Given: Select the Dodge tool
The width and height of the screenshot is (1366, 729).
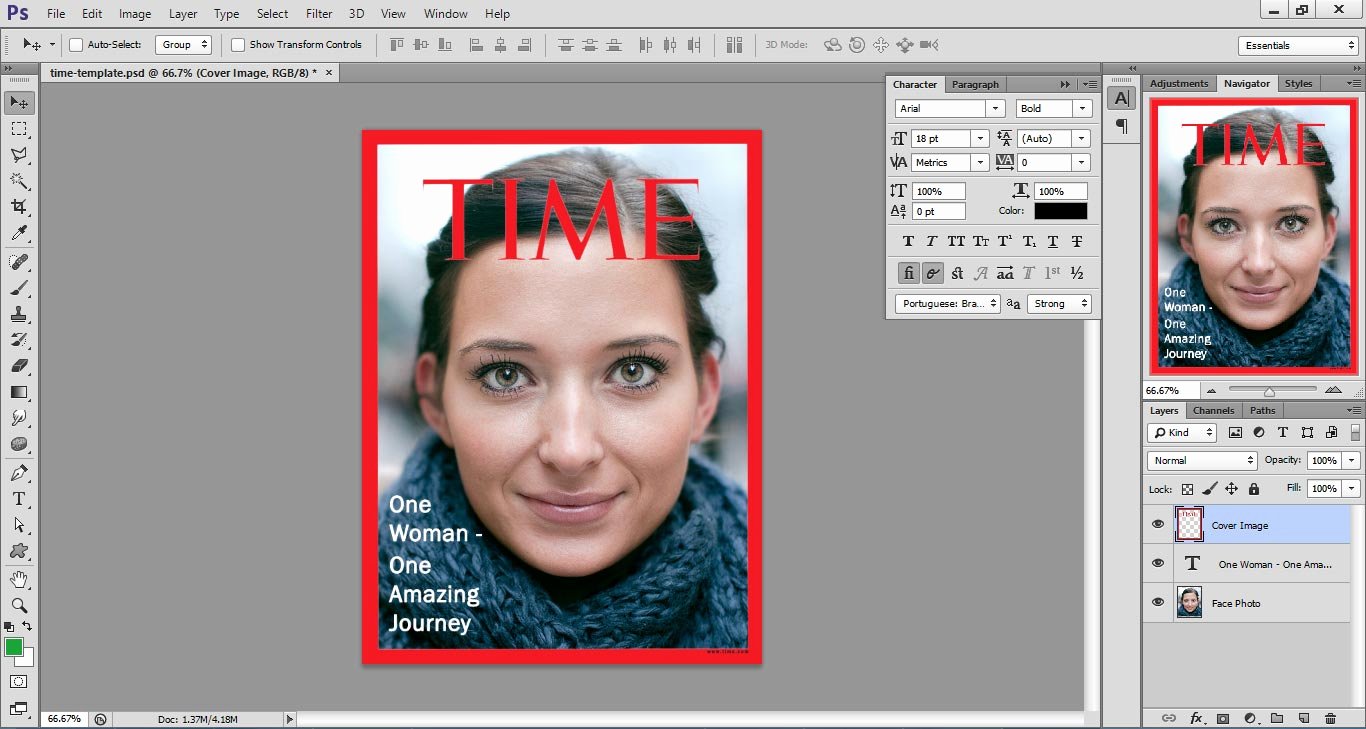Looking at the screenshot, I should (19, 444).
